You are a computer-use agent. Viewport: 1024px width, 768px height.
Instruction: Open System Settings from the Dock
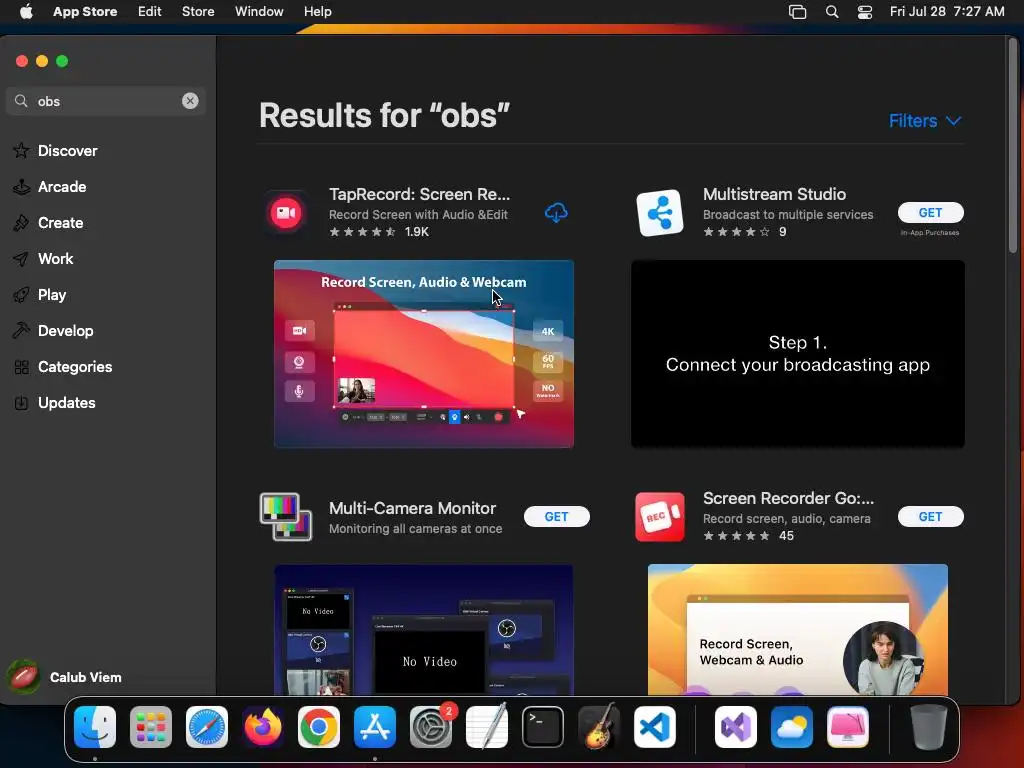(x=431, y=727)
